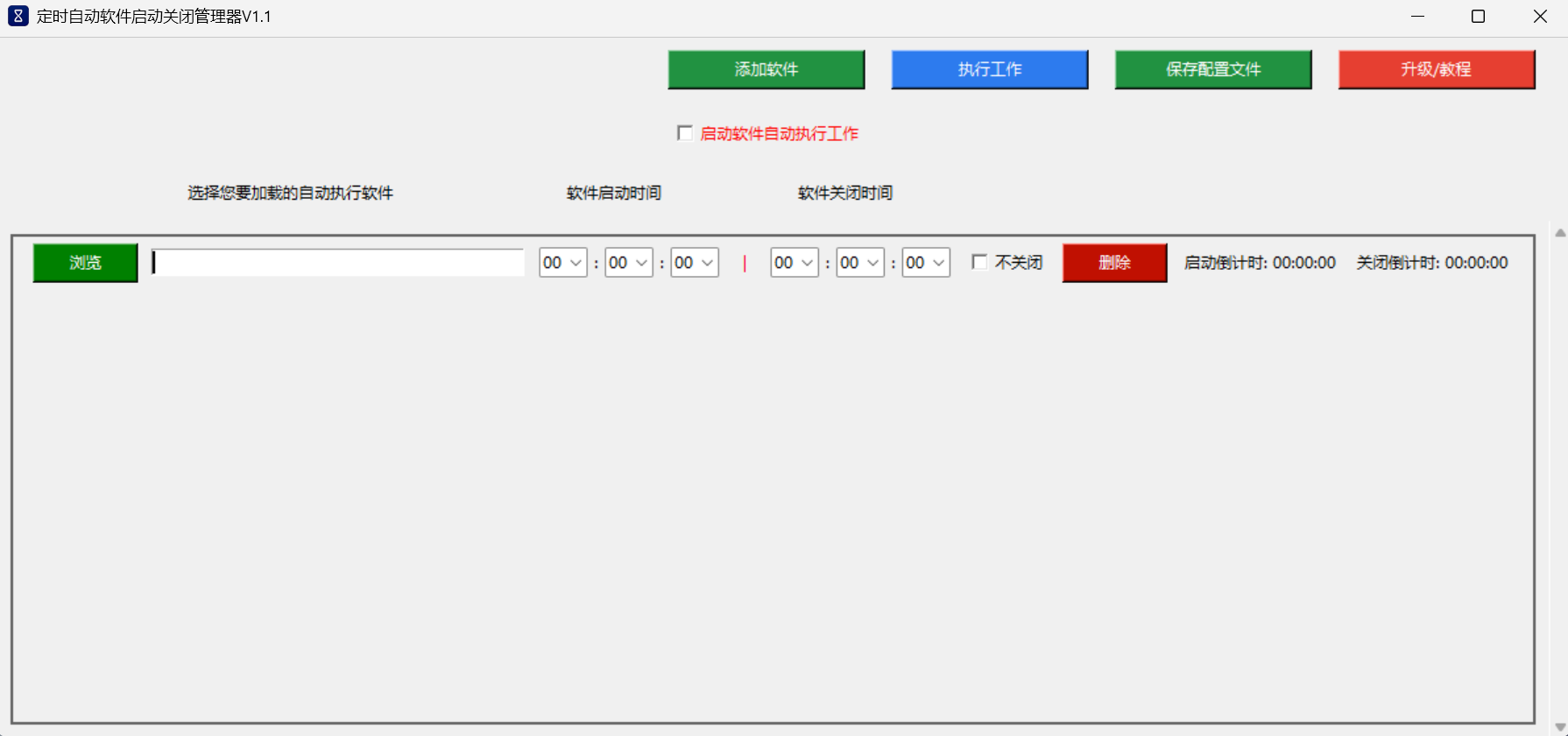Open the close time minute dropdown
The image size is (1568, 736).
[860, 263]
